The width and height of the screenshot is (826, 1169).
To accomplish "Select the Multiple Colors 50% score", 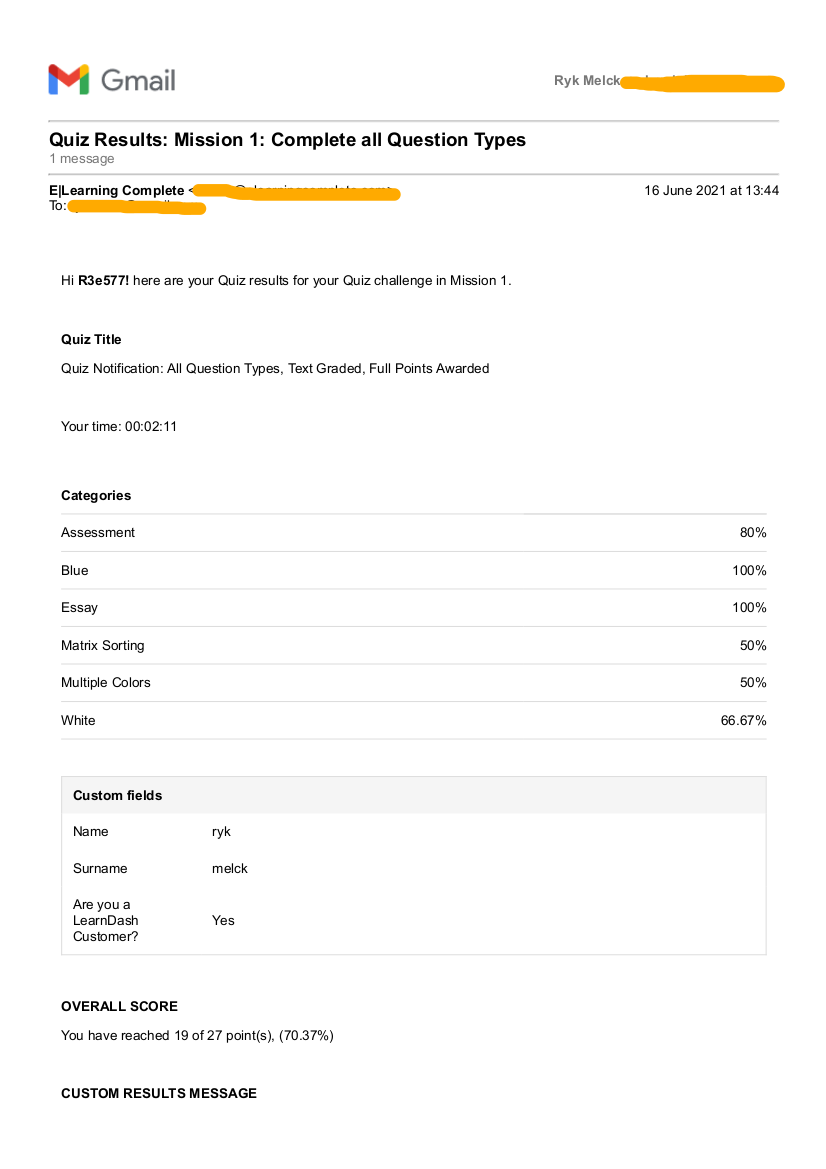I will tap(753, 682).
